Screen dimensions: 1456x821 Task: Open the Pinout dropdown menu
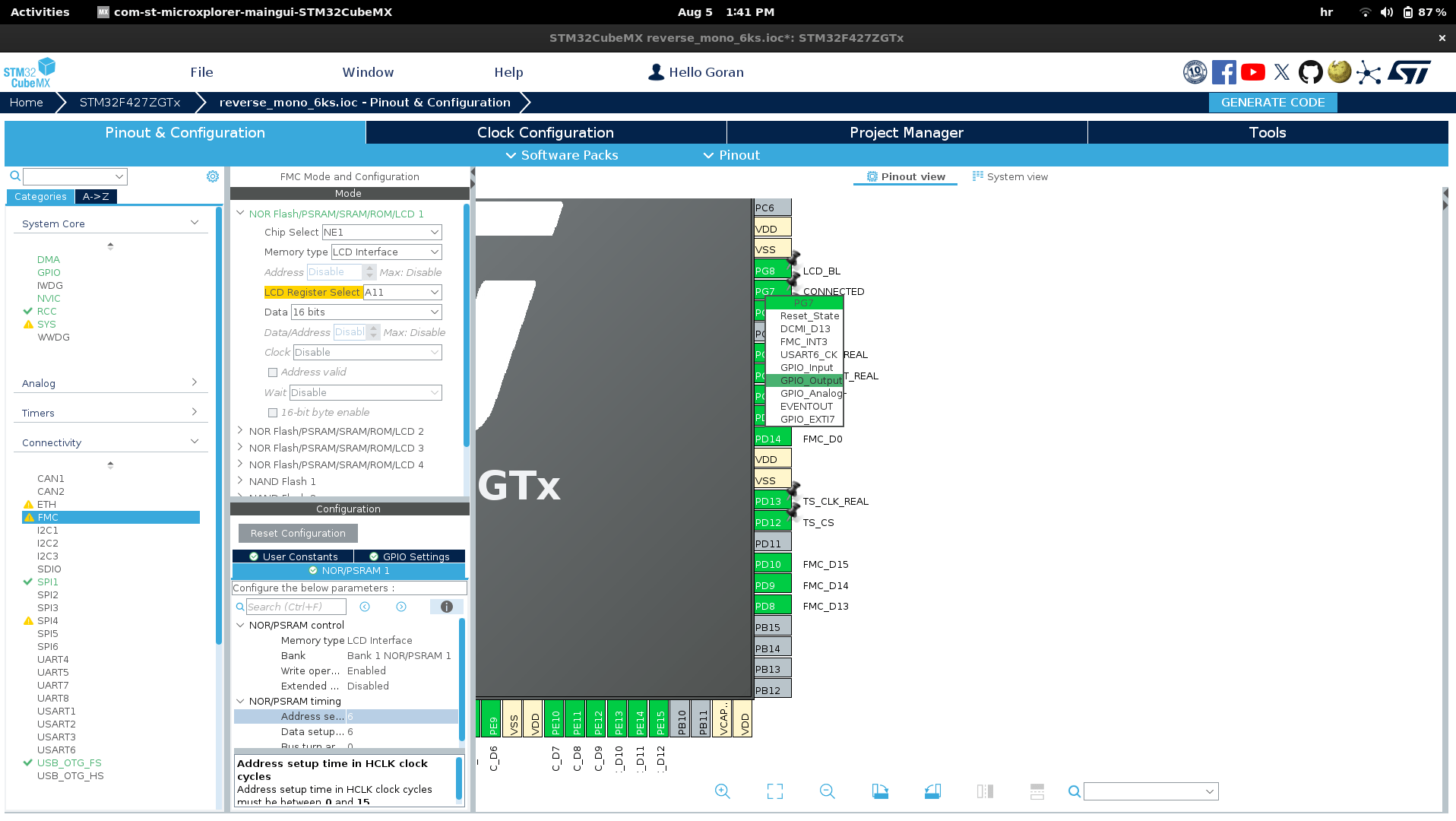[x=732, y=155]
